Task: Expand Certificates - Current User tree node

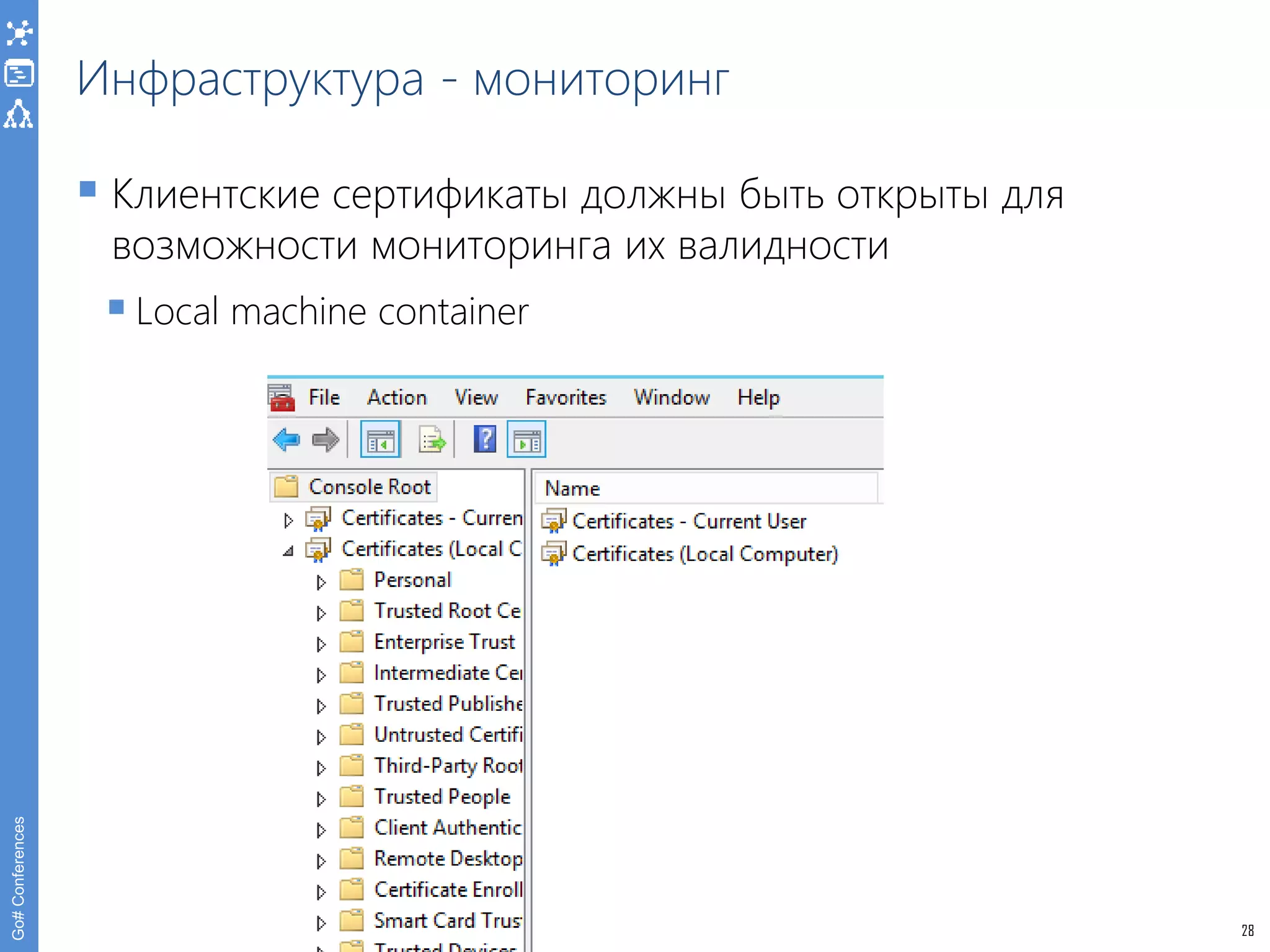Action: pyautogui.click(x=288, y=520)
